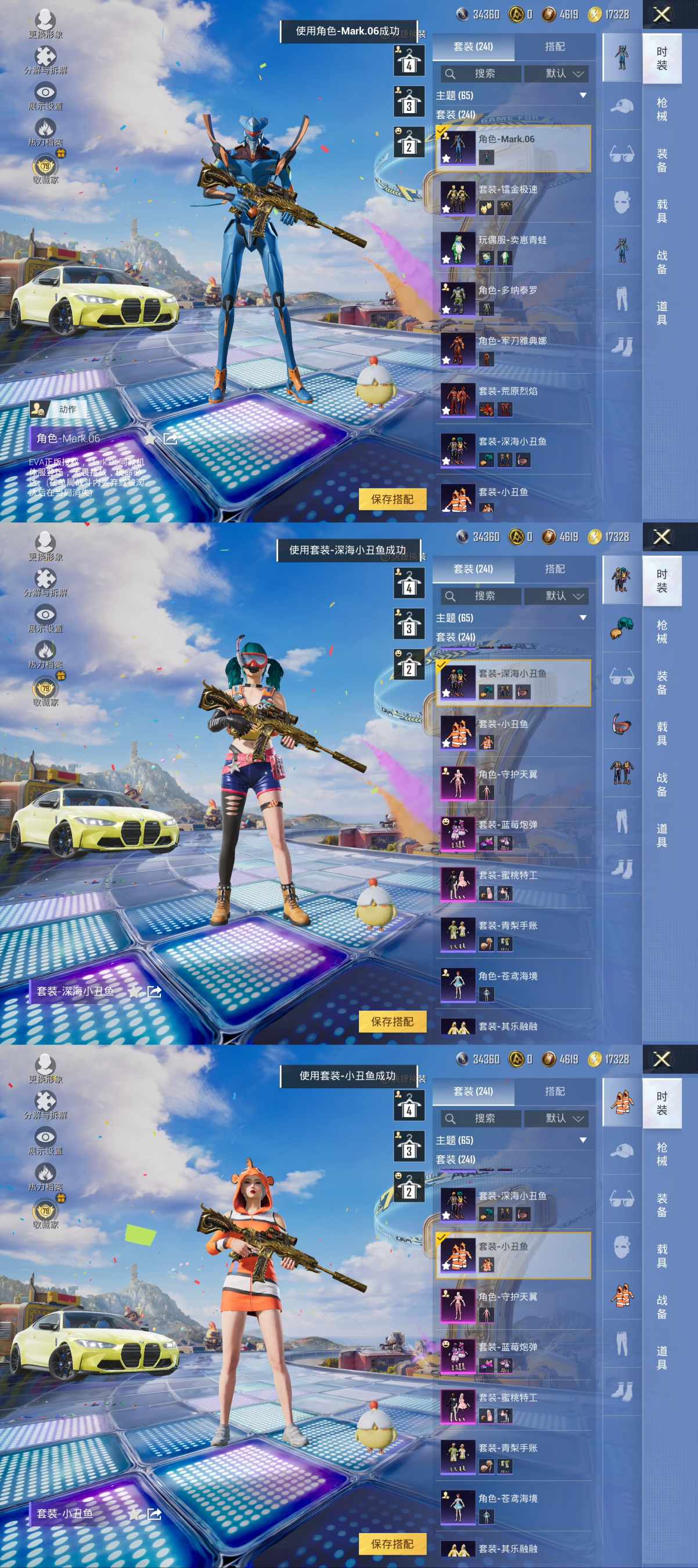Image resolution: width=698 pixels, height=1568 pixels.
Task: Toggle favorite star beside 角色-Mark.06 title
Action: (150, 438)
